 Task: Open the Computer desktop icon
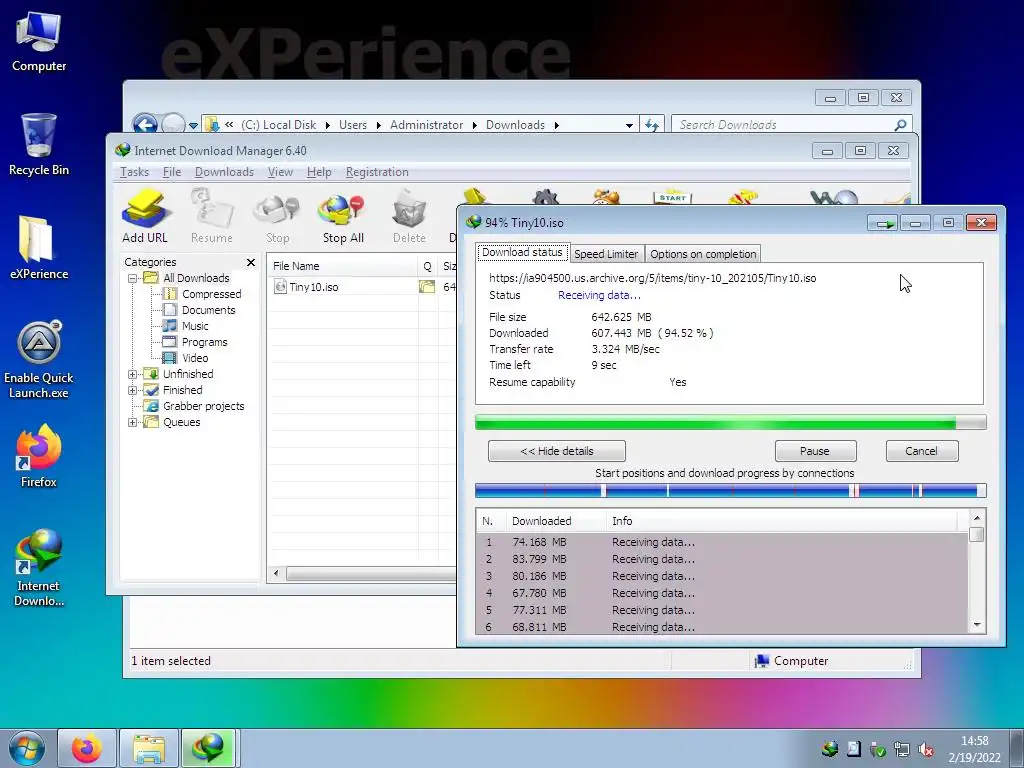(x=39, y=42)
